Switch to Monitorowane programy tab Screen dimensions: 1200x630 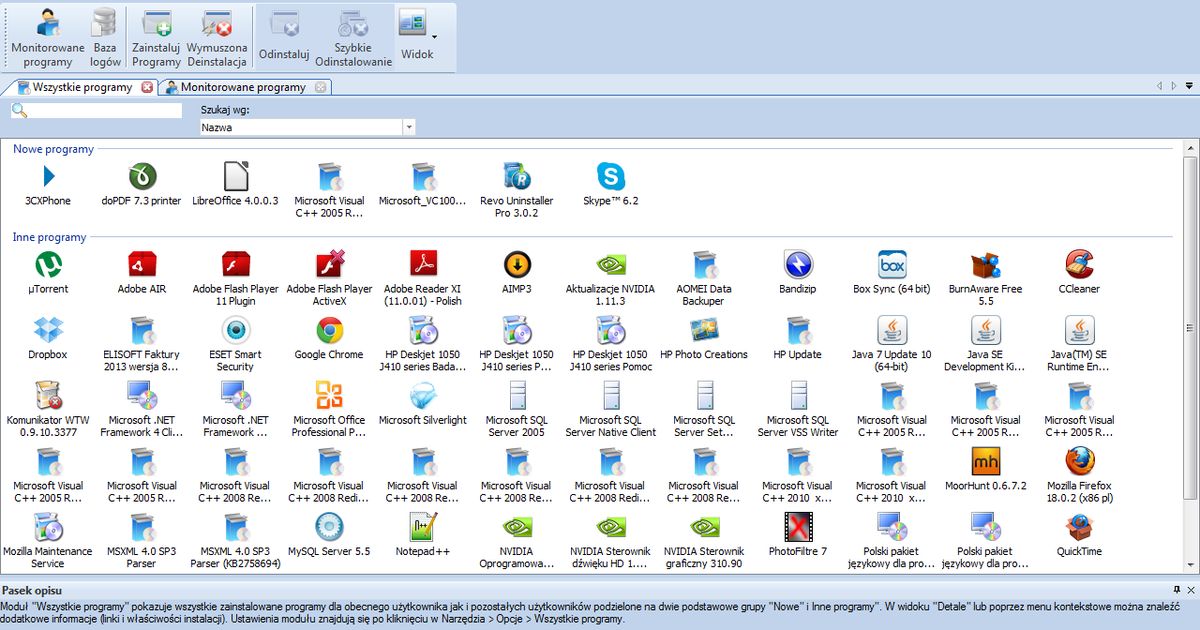[243, 87]
